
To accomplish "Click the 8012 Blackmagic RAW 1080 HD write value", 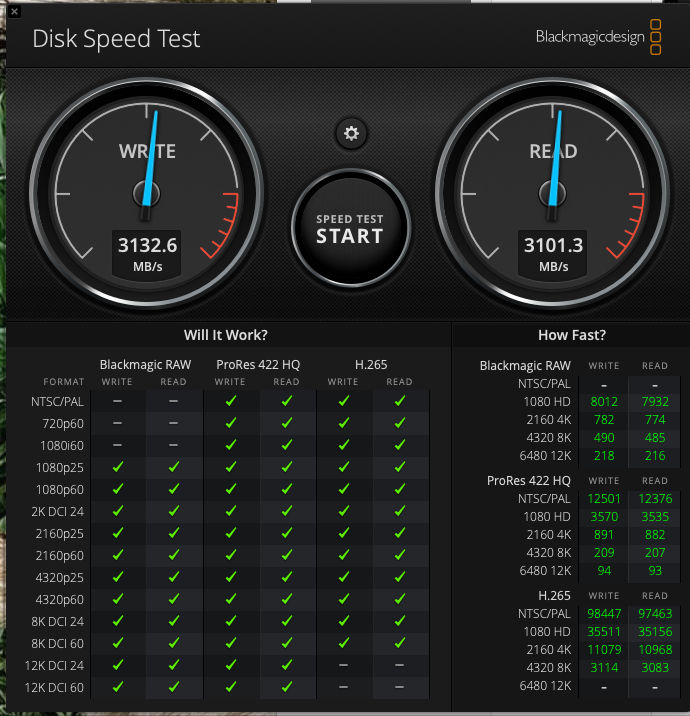I will click(604, 402).
